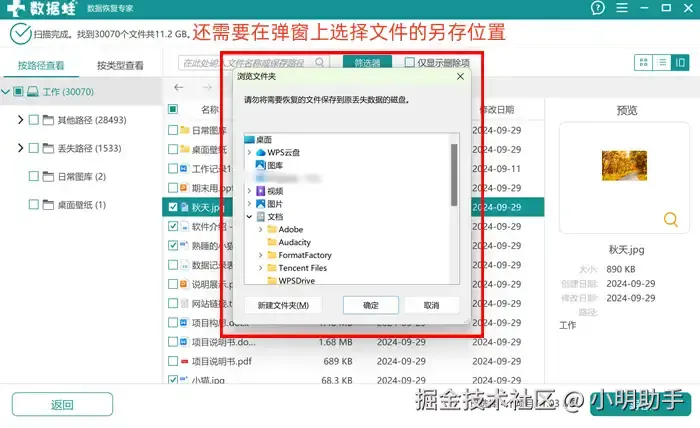Select the 视频 folder icon in the dialog
This screenshot has width=700, height=428.
click(x=261, y=191)
